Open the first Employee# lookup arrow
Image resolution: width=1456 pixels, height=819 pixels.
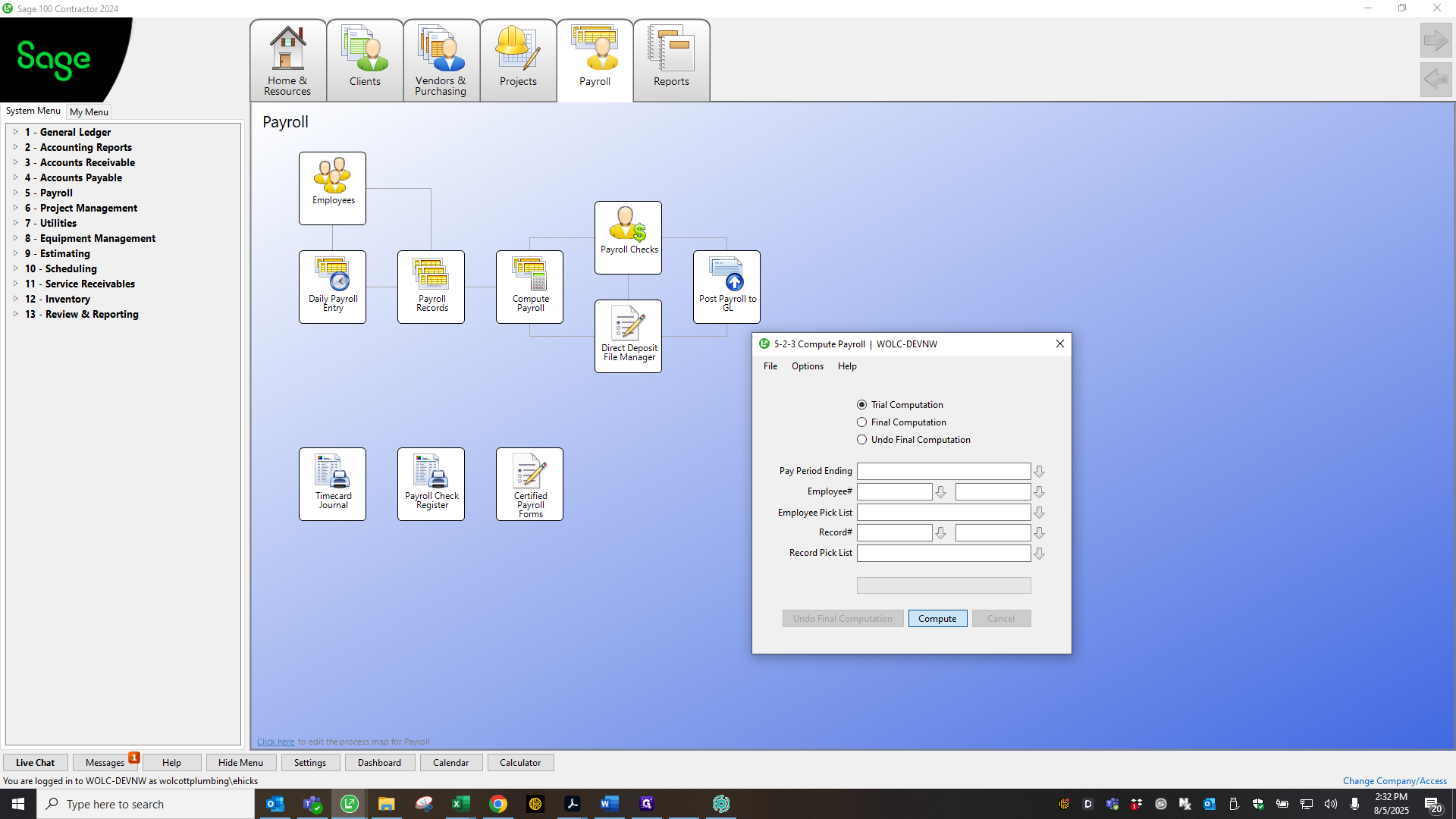click(940, 492)
